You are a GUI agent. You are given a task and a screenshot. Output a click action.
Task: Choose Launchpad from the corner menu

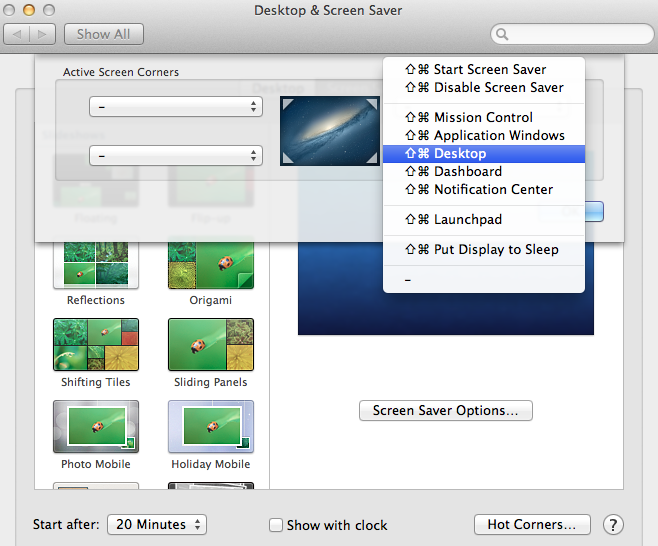(484, 219)
